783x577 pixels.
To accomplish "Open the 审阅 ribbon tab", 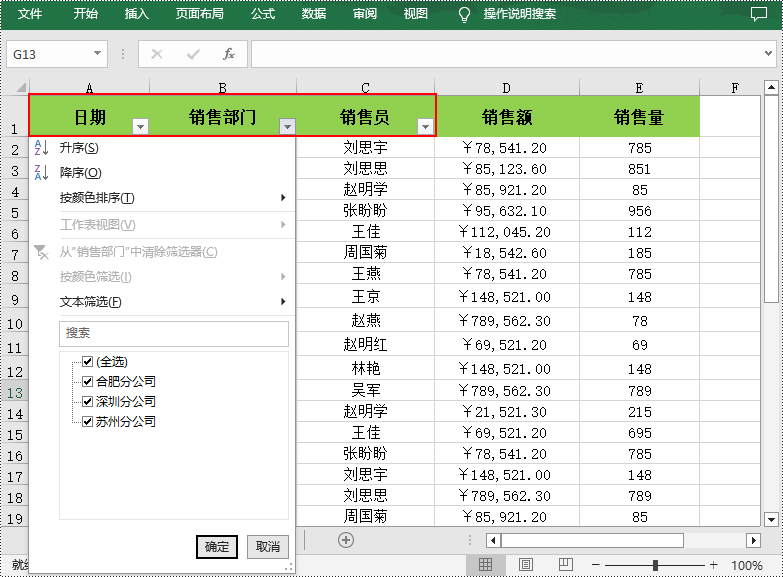I will point(365,14).
